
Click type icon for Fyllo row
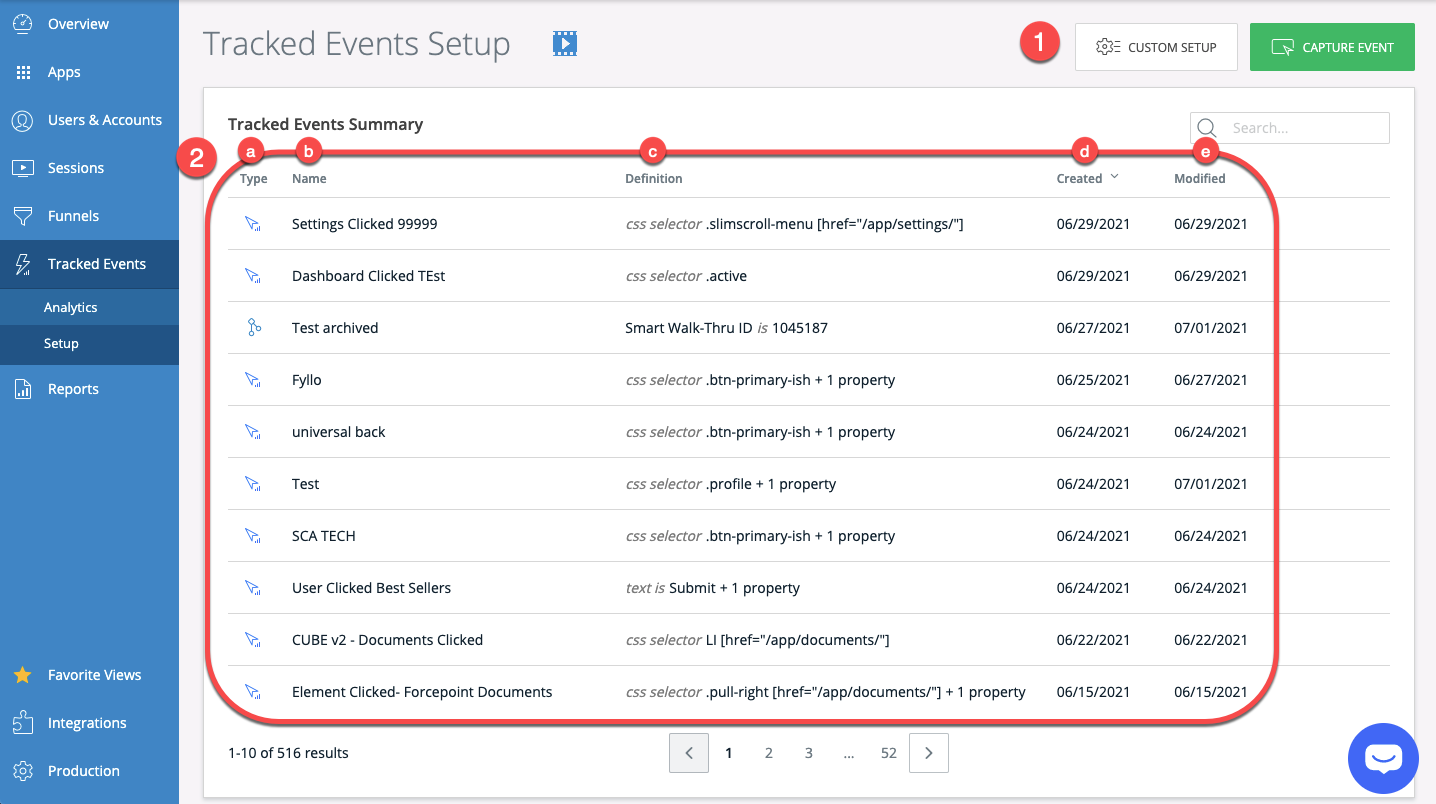253,380
